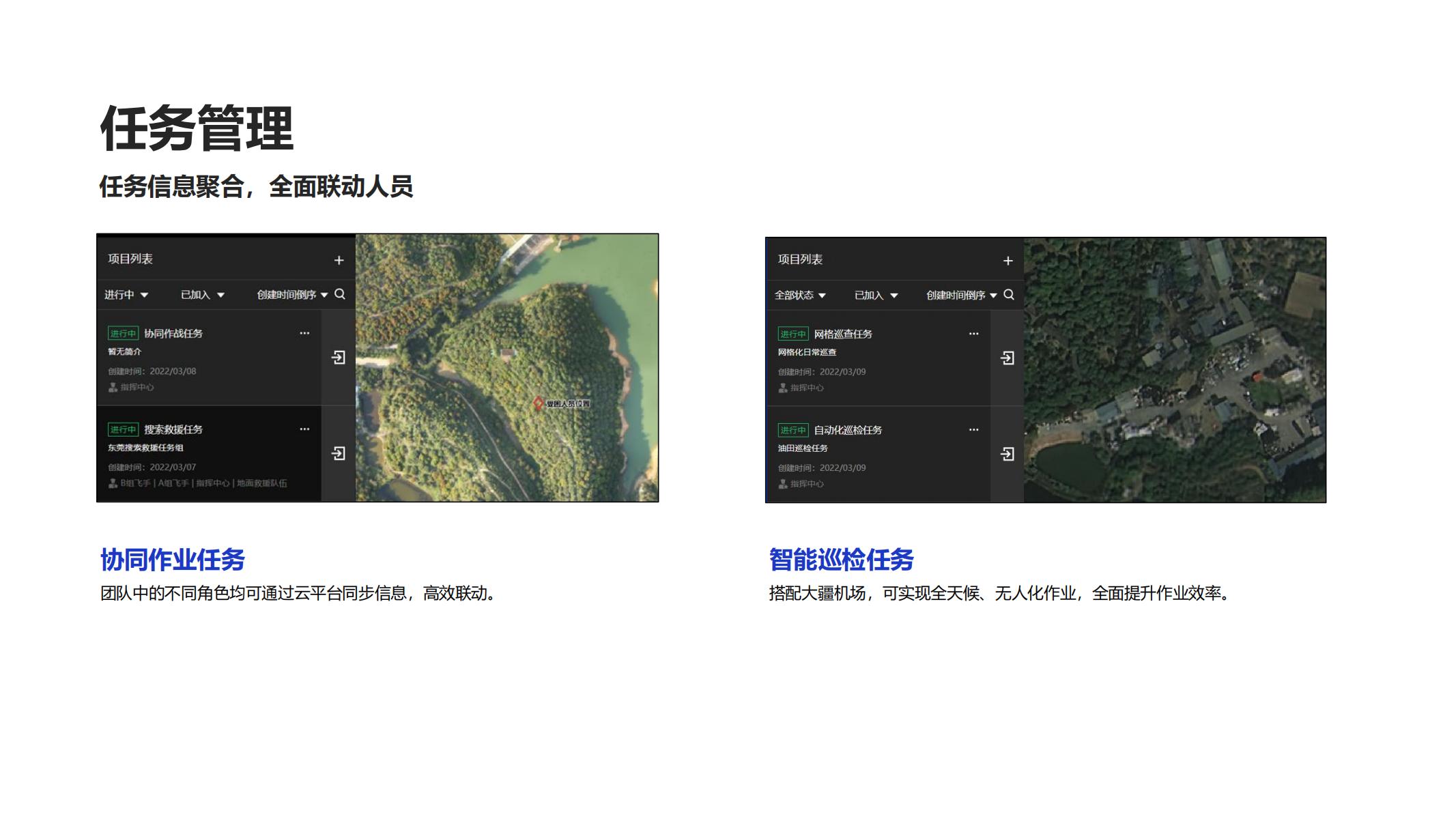Enter the 协同作战任务 project via arrow icon
Screen dimensions: 1456x819
pyautogui.click(x=339, y=358)
